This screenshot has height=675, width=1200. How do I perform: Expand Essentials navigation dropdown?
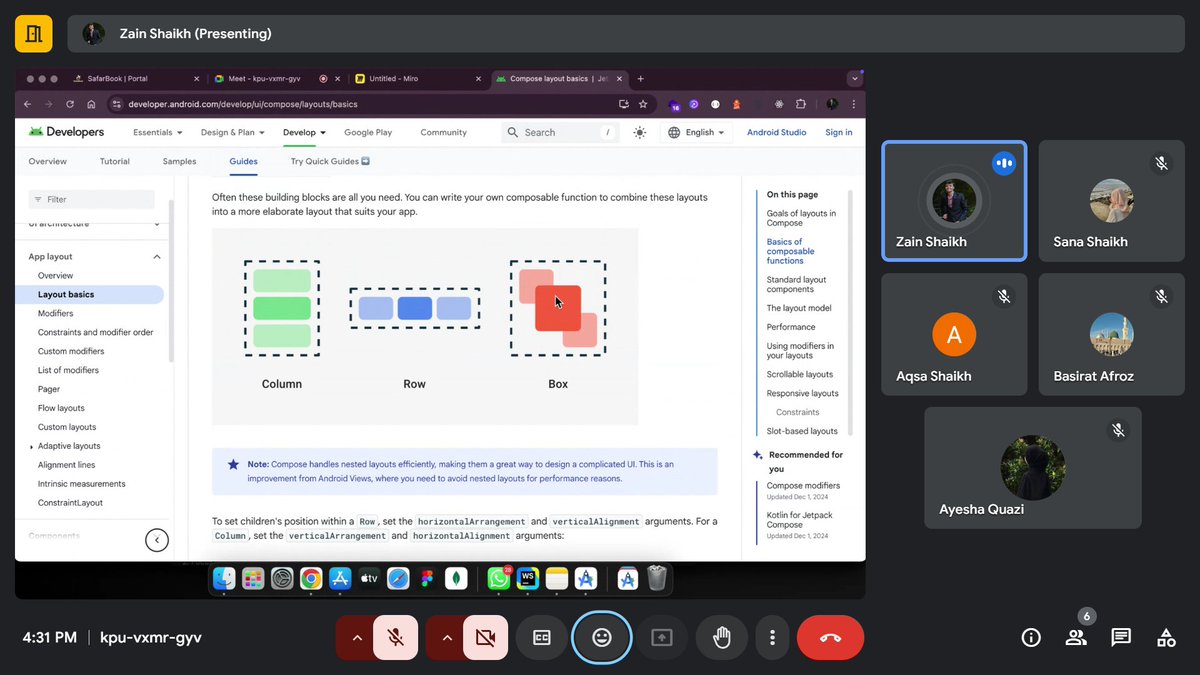tap(157, 132)
